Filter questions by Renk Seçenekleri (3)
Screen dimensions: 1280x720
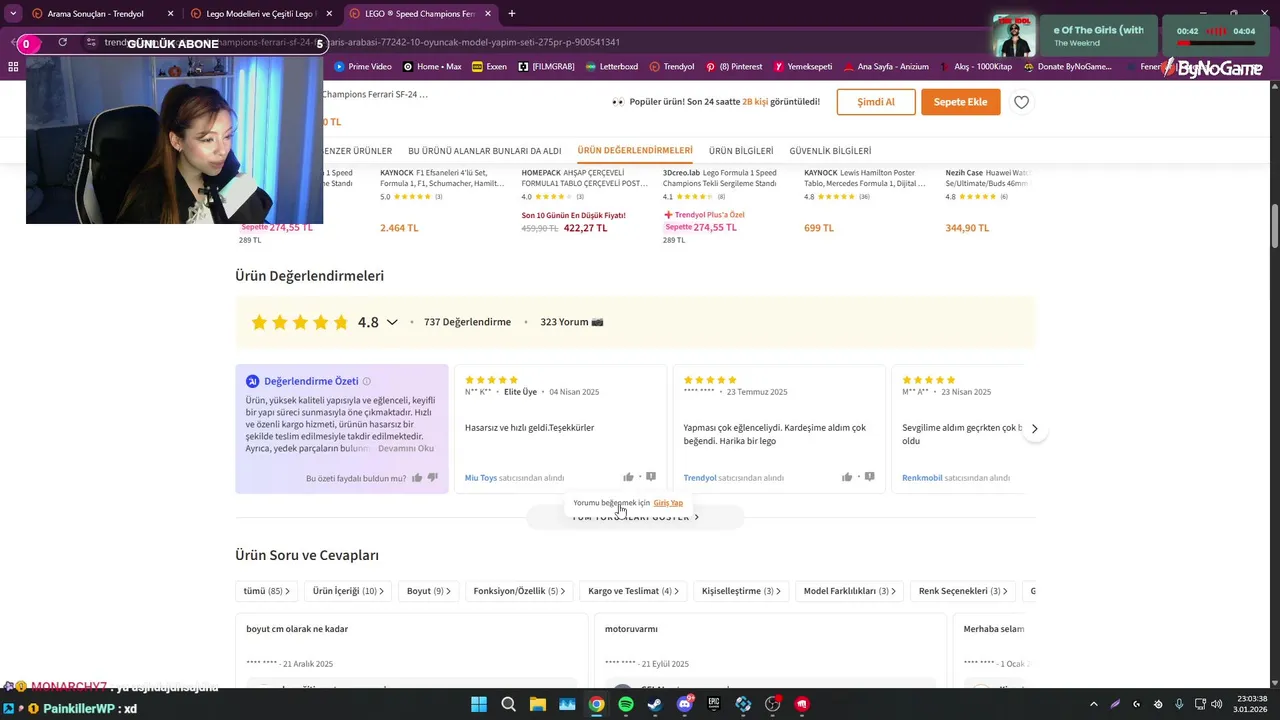(963, 591)
